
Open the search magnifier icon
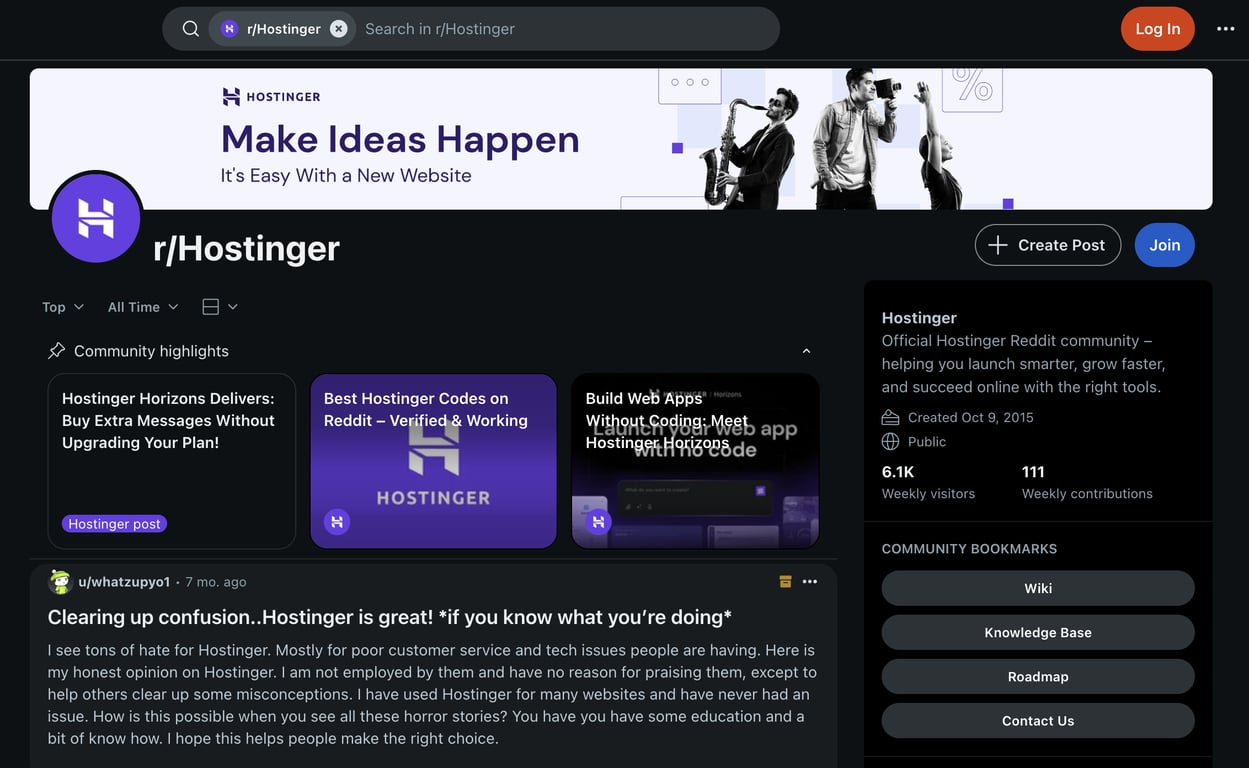tap(190, 28)
